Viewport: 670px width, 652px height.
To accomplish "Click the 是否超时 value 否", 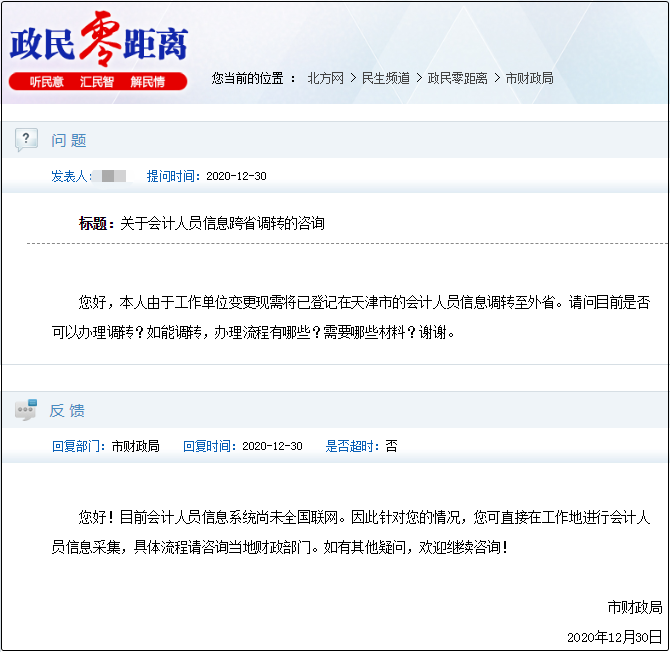I will pos(391,446).
